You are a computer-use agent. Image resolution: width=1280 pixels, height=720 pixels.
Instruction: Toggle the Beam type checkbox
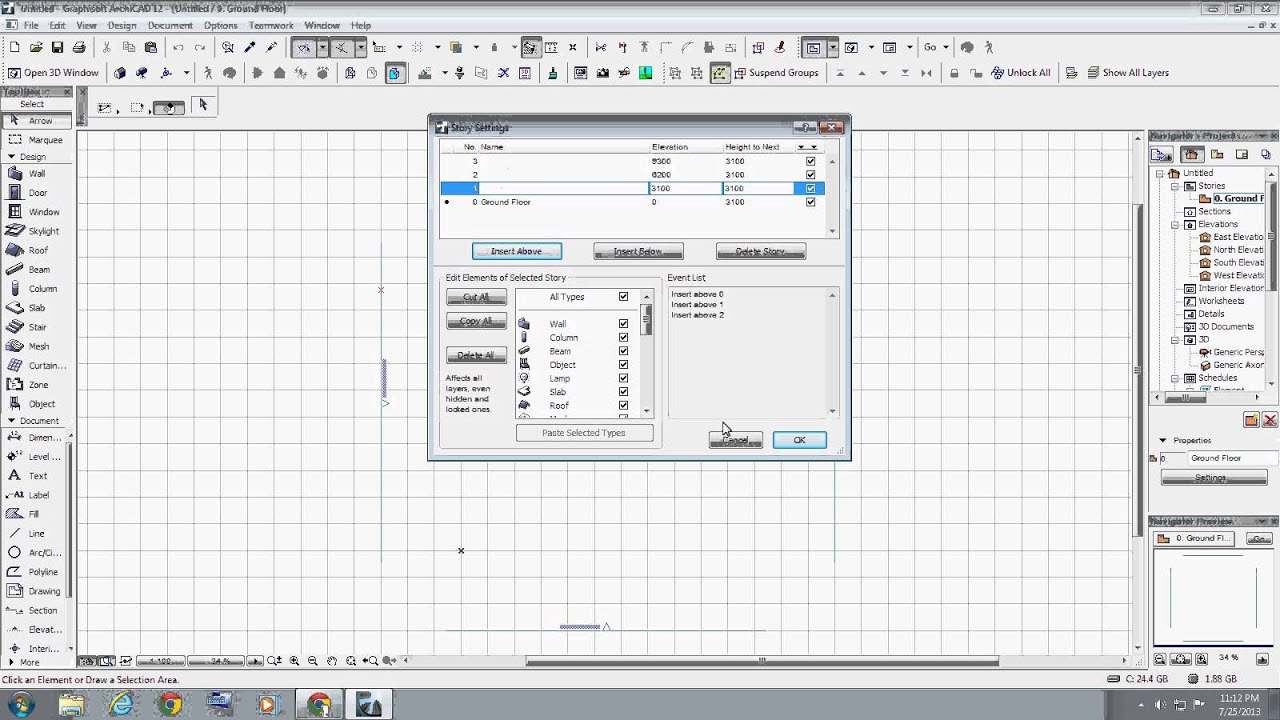pyautogui.click(x=623, y=351)
